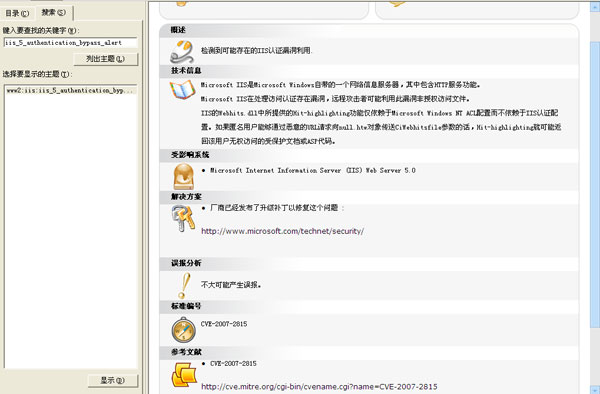
Task: Click the 误报分析 section header
Action: tap(186, 263)
